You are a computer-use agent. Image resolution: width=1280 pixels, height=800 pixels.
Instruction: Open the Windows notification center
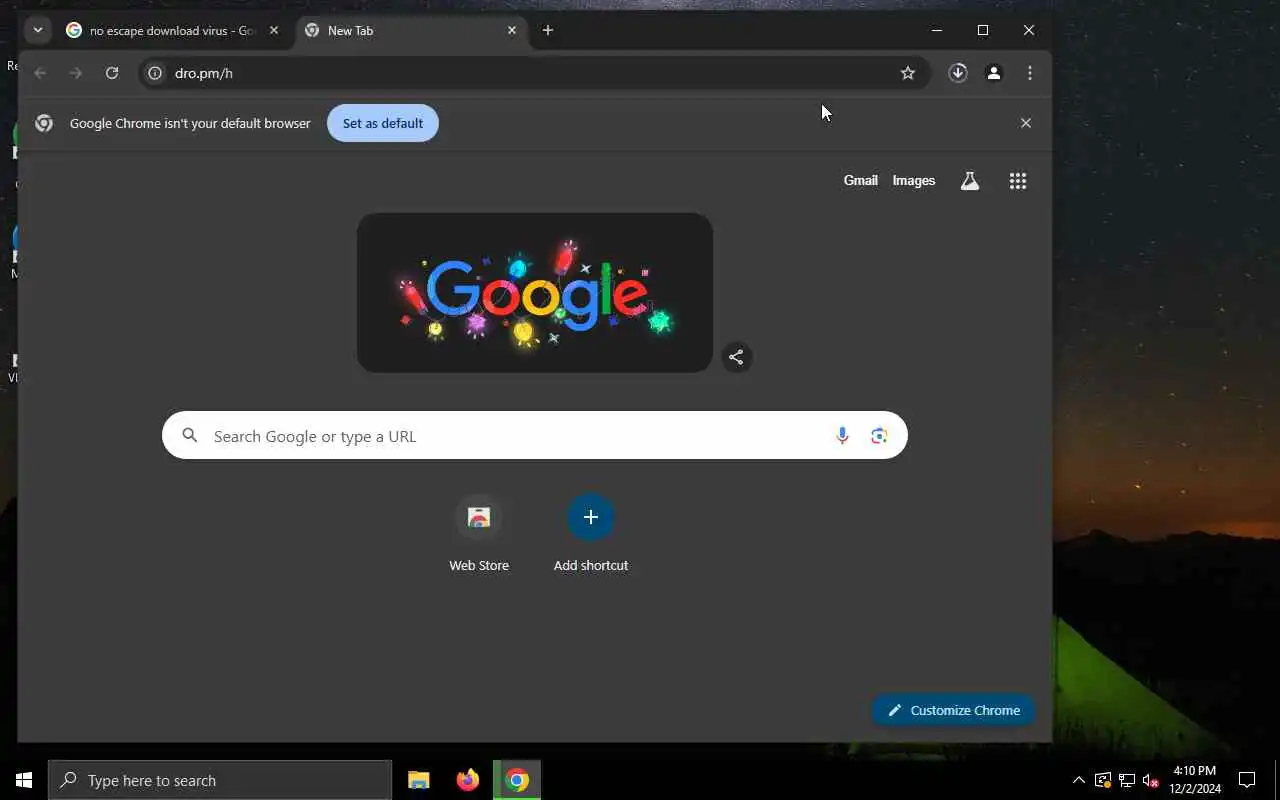(1247, 780)
